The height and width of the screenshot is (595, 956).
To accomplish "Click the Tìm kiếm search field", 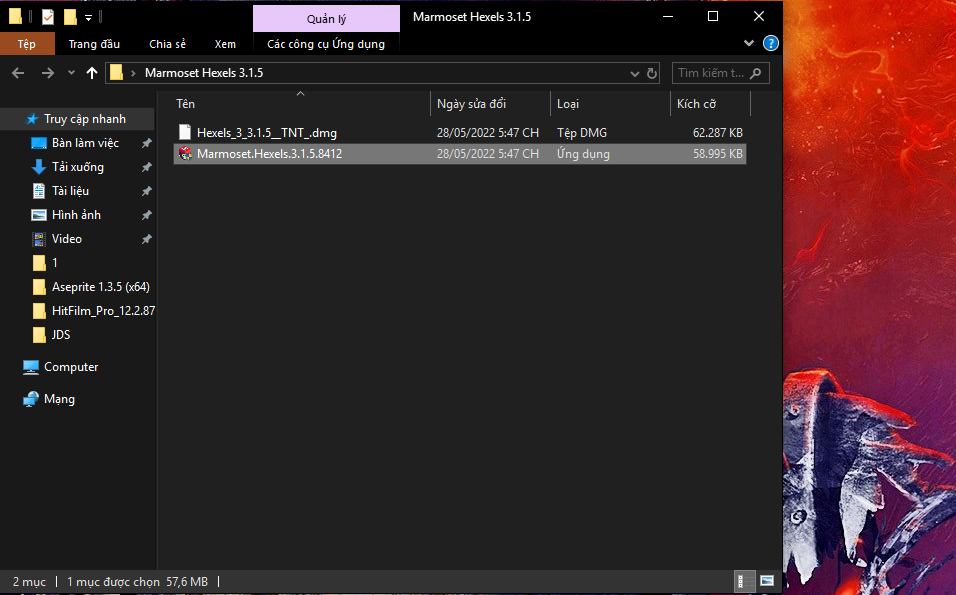I will coord(710,73).
